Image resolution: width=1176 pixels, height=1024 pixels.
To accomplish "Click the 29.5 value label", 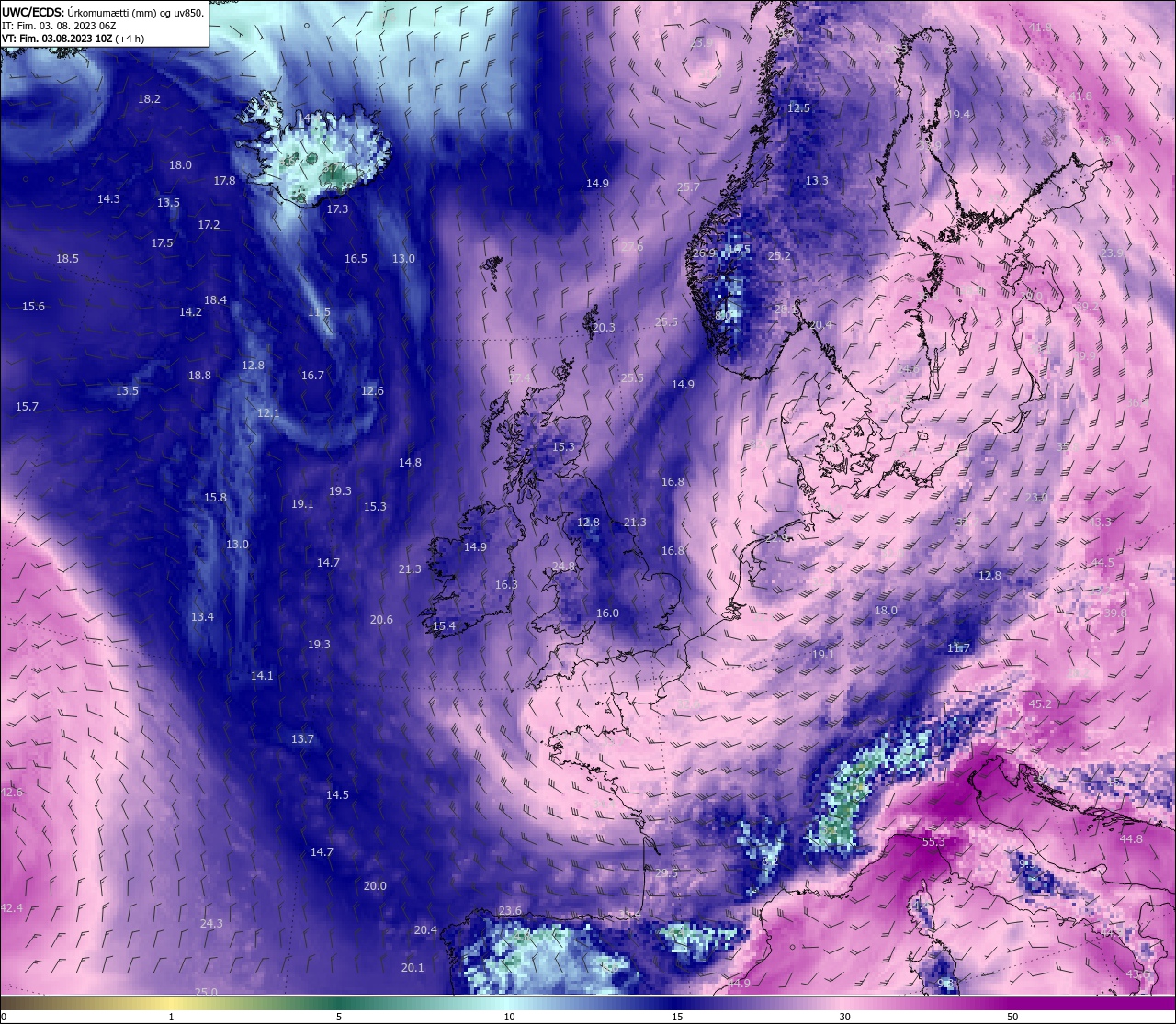I will [666, 872].
